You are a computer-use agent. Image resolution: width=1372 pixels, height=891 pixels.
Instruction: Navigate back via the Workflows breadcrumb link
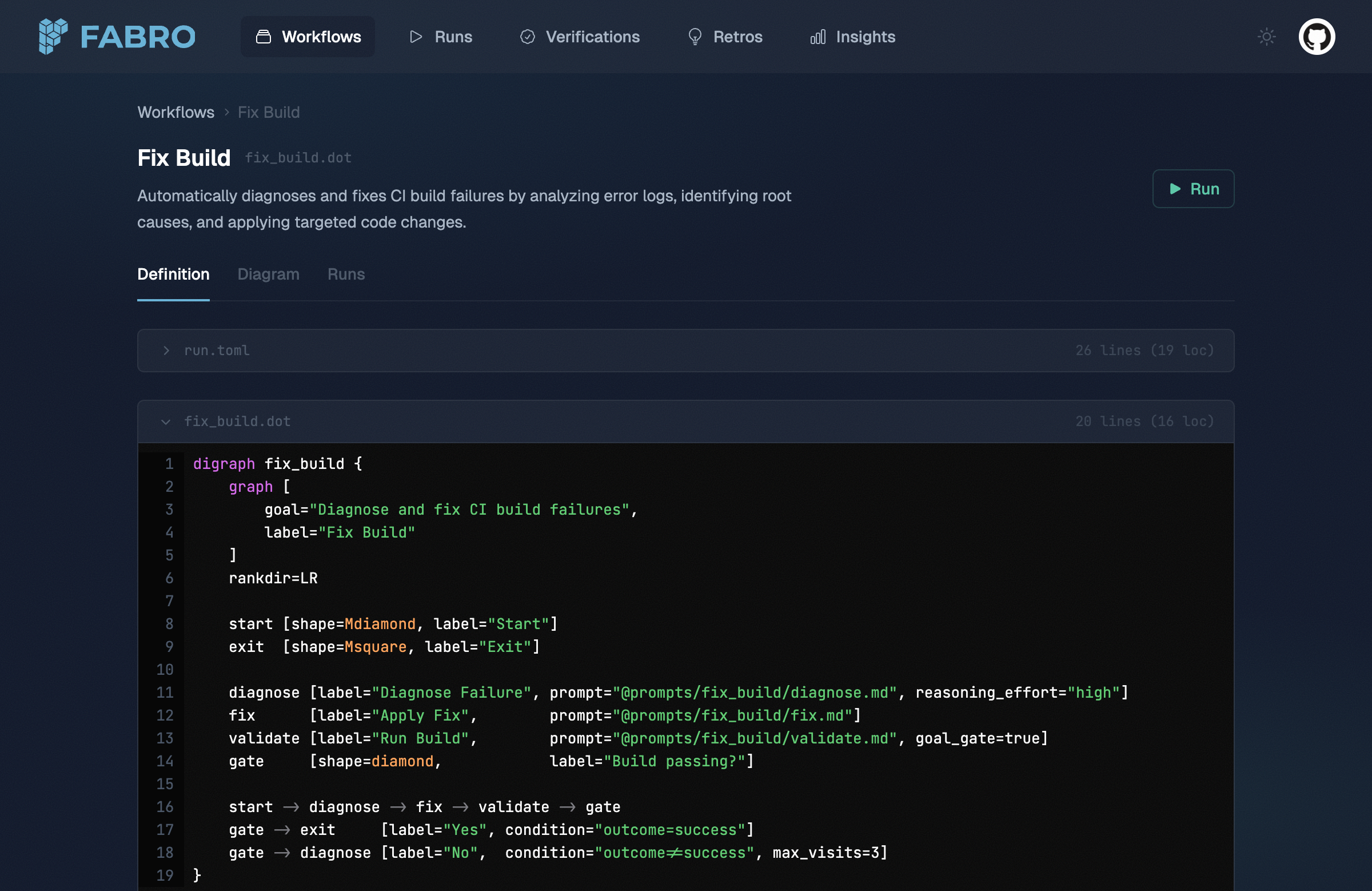(176, 112)
